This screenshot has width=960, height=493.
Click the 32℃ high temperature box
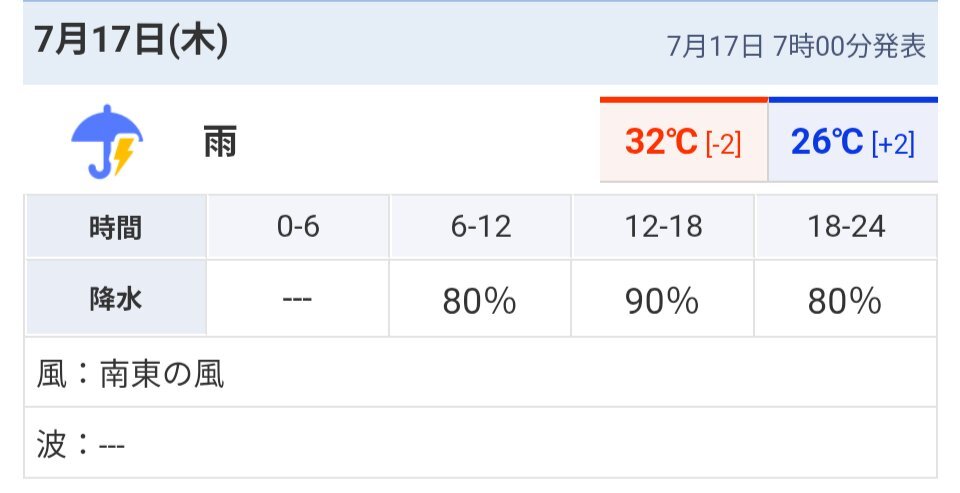(x=684, y=140)
